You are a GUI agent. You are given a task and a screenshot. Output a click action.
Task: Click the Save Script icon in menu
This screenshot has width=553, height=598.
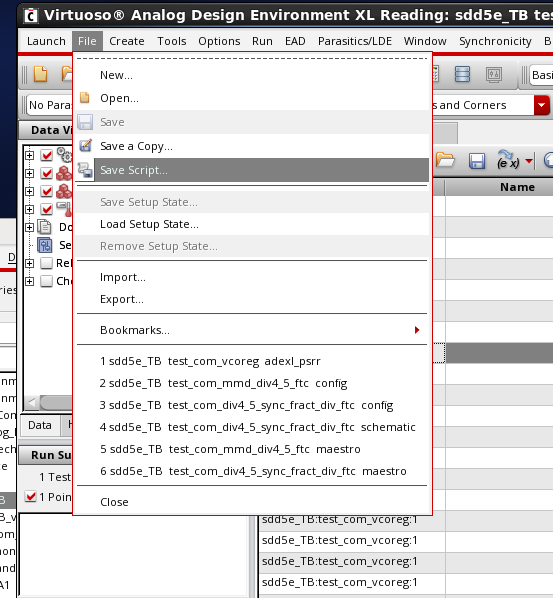[85, 170]
